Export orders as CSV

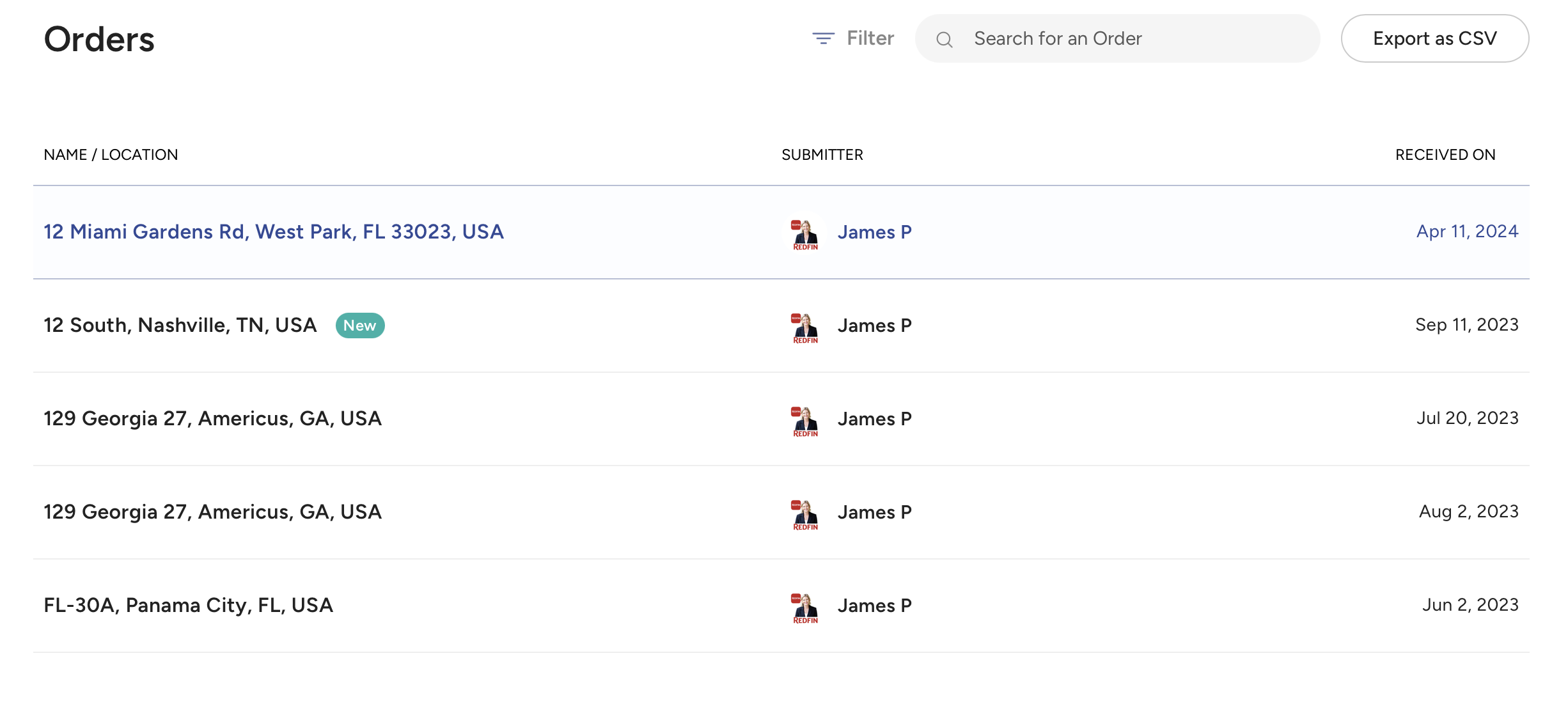click(1434, 38)
